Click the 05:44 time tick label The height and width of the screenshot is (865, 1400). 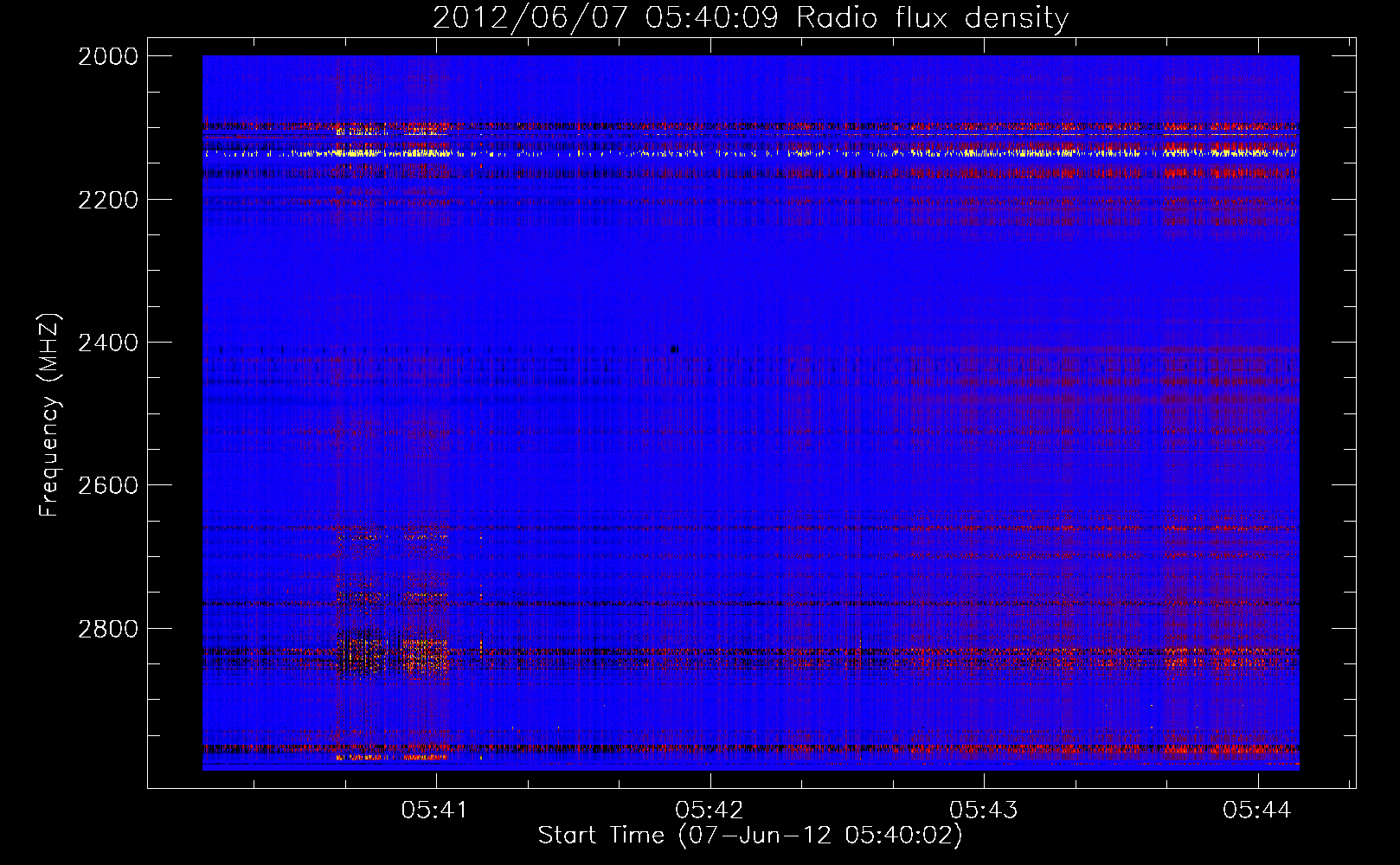(x=1257, y=810)
